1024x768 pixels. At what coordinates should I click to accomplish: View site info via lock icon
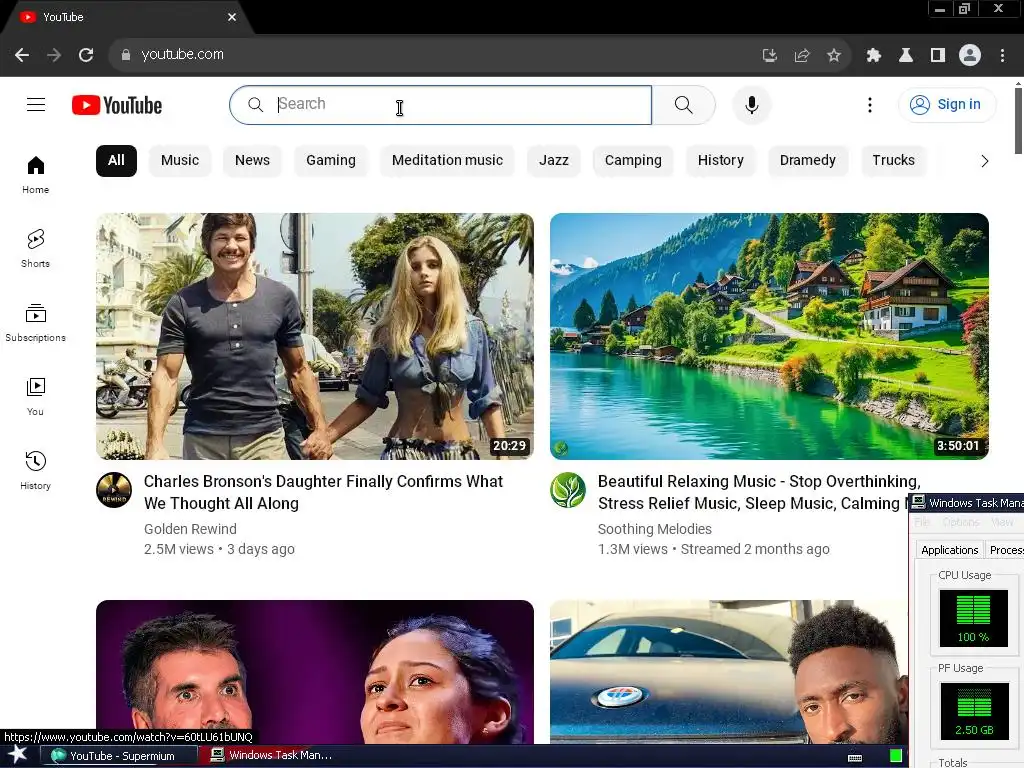(125, 55)
